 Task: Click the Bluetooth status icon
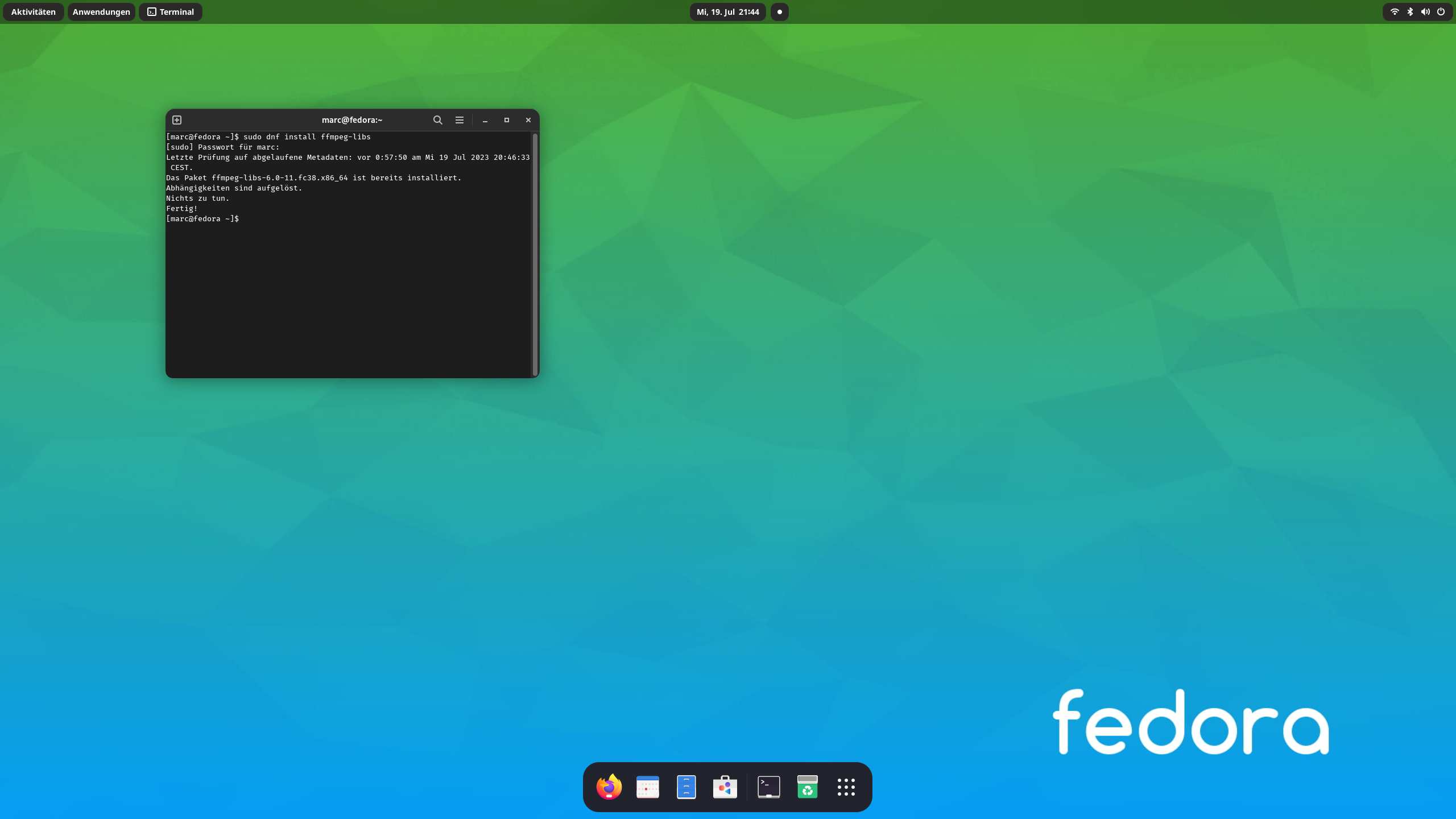click(x=1410, y=12)
